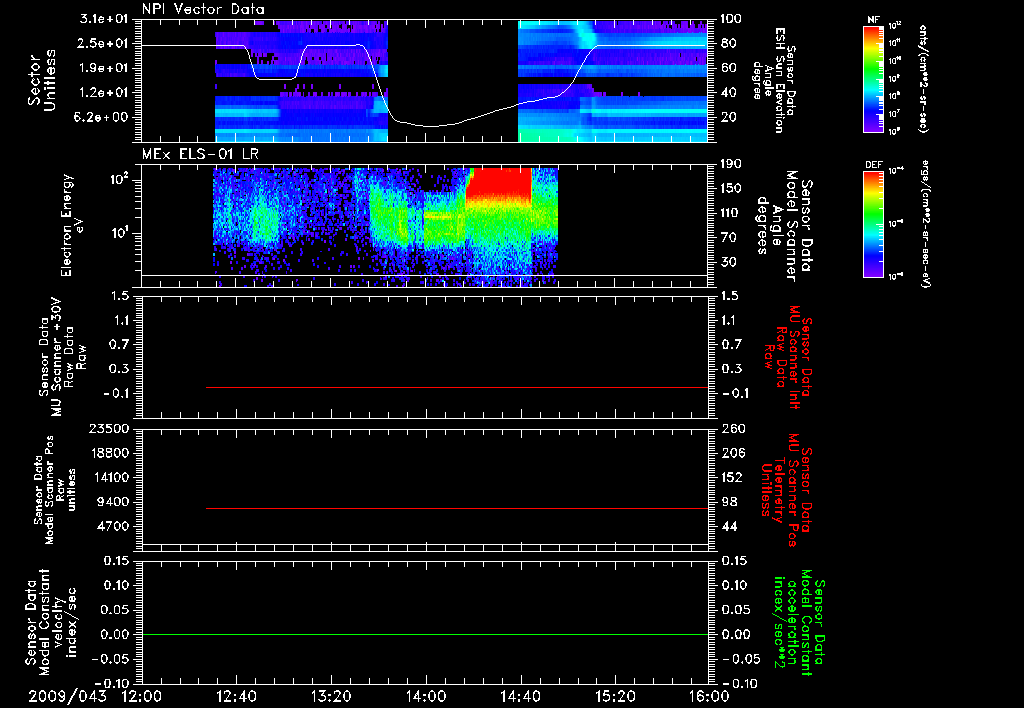Click the "Sector Unitless" axis title
Image resolution: width=1024 pixels, height=708 pixels.
pos(42,80)
